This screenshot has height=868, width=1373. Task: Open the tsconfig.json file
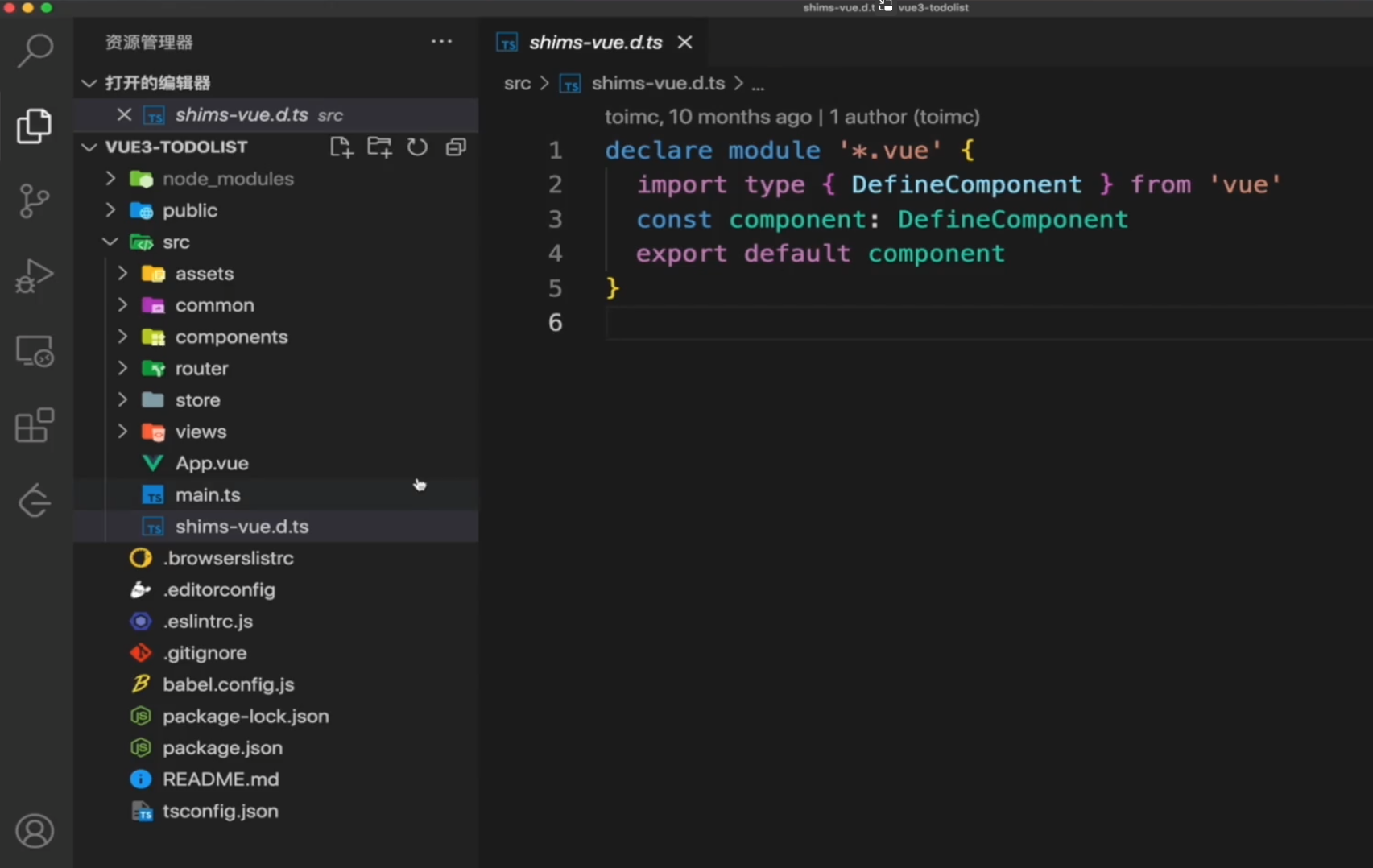coord(276,811)
